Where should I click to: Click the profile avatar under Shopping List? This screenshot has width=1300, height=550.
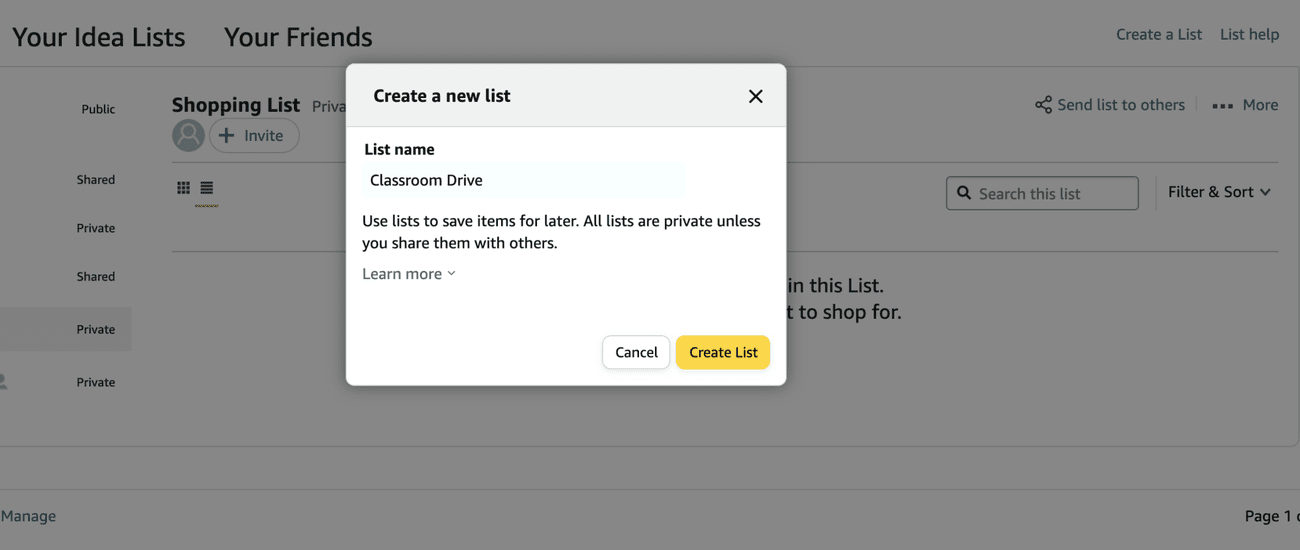188,135
